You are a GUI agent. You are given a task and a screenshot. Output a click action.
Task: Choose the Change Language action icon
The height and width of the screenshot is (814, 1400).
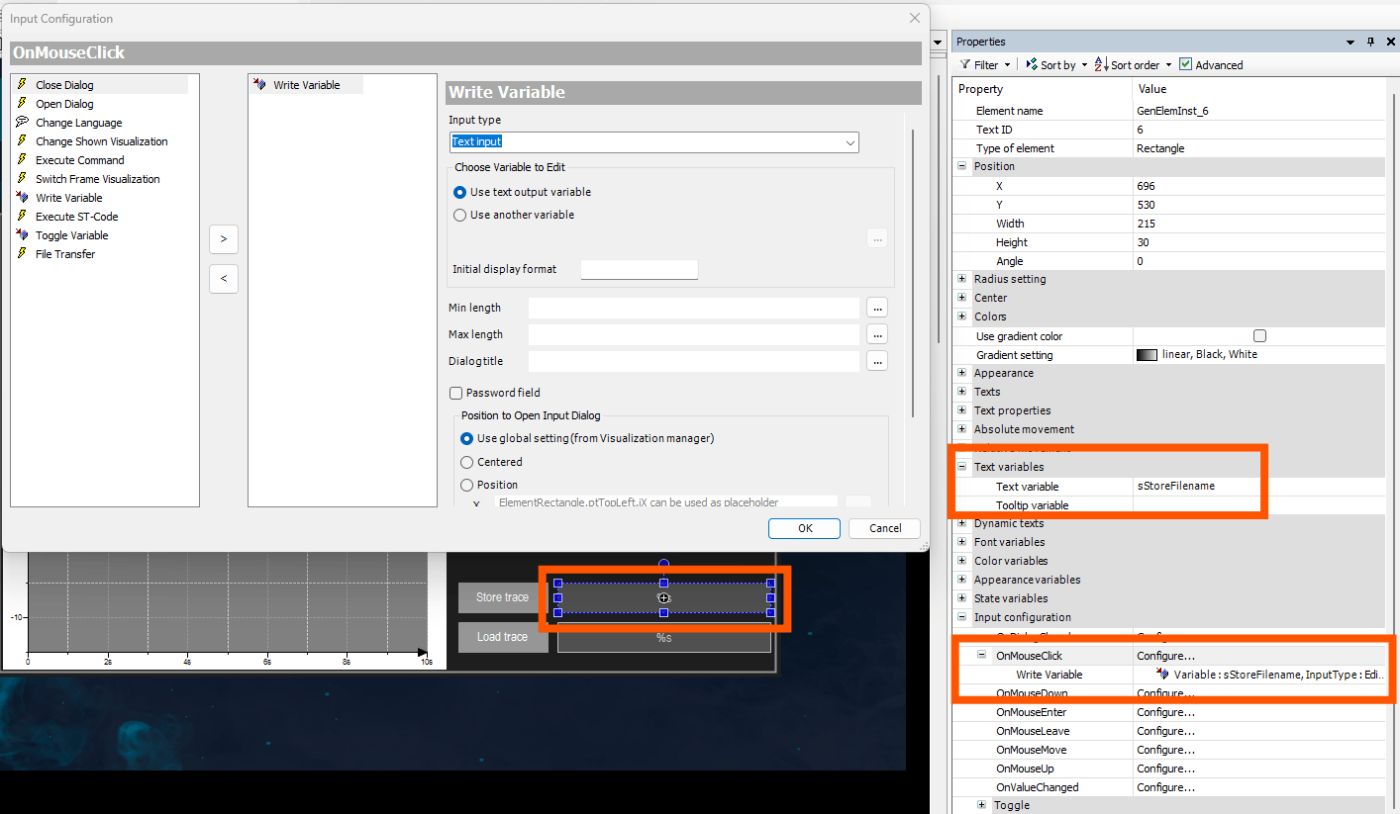(x=21, y=122)
